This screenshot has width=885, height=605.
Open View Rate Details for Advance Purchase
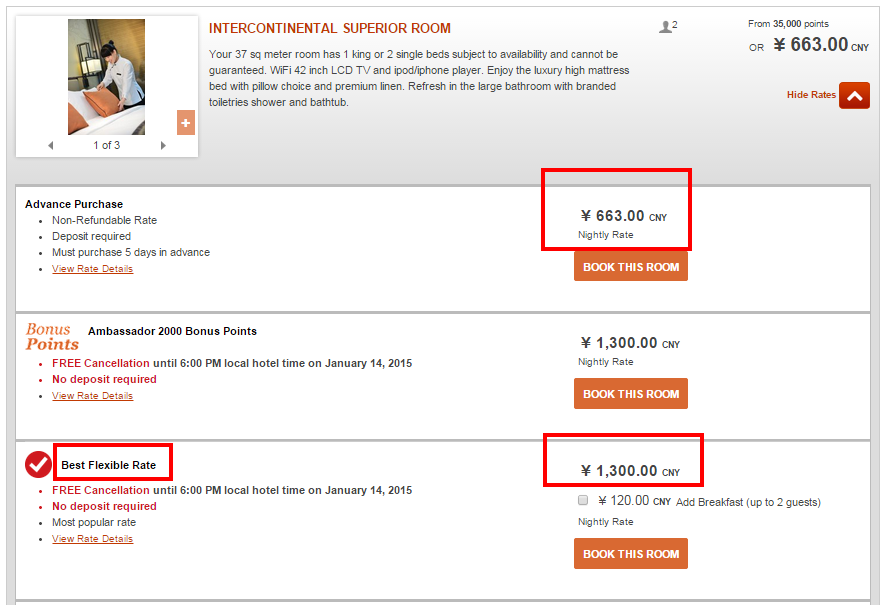point(93,269)
